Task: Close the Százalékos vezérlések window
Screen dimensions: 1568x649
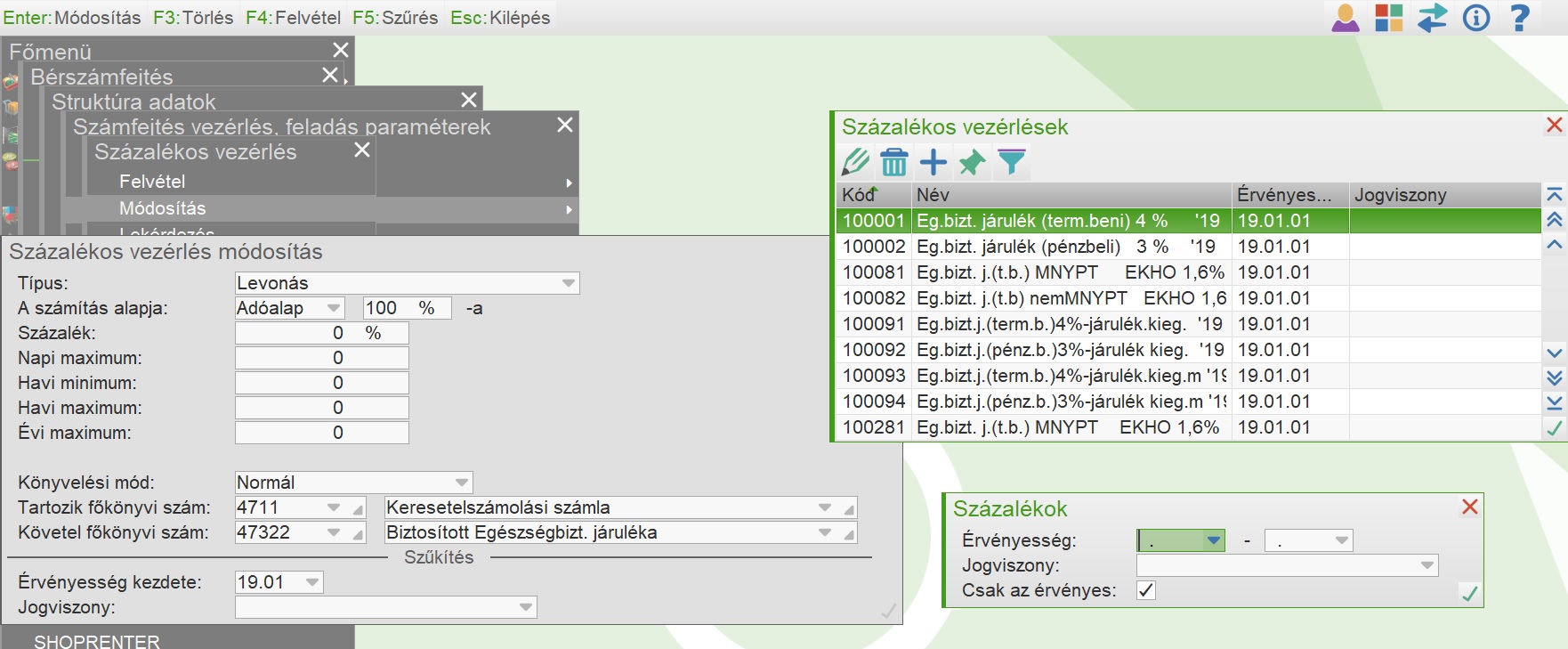Action: [1555, 125]
